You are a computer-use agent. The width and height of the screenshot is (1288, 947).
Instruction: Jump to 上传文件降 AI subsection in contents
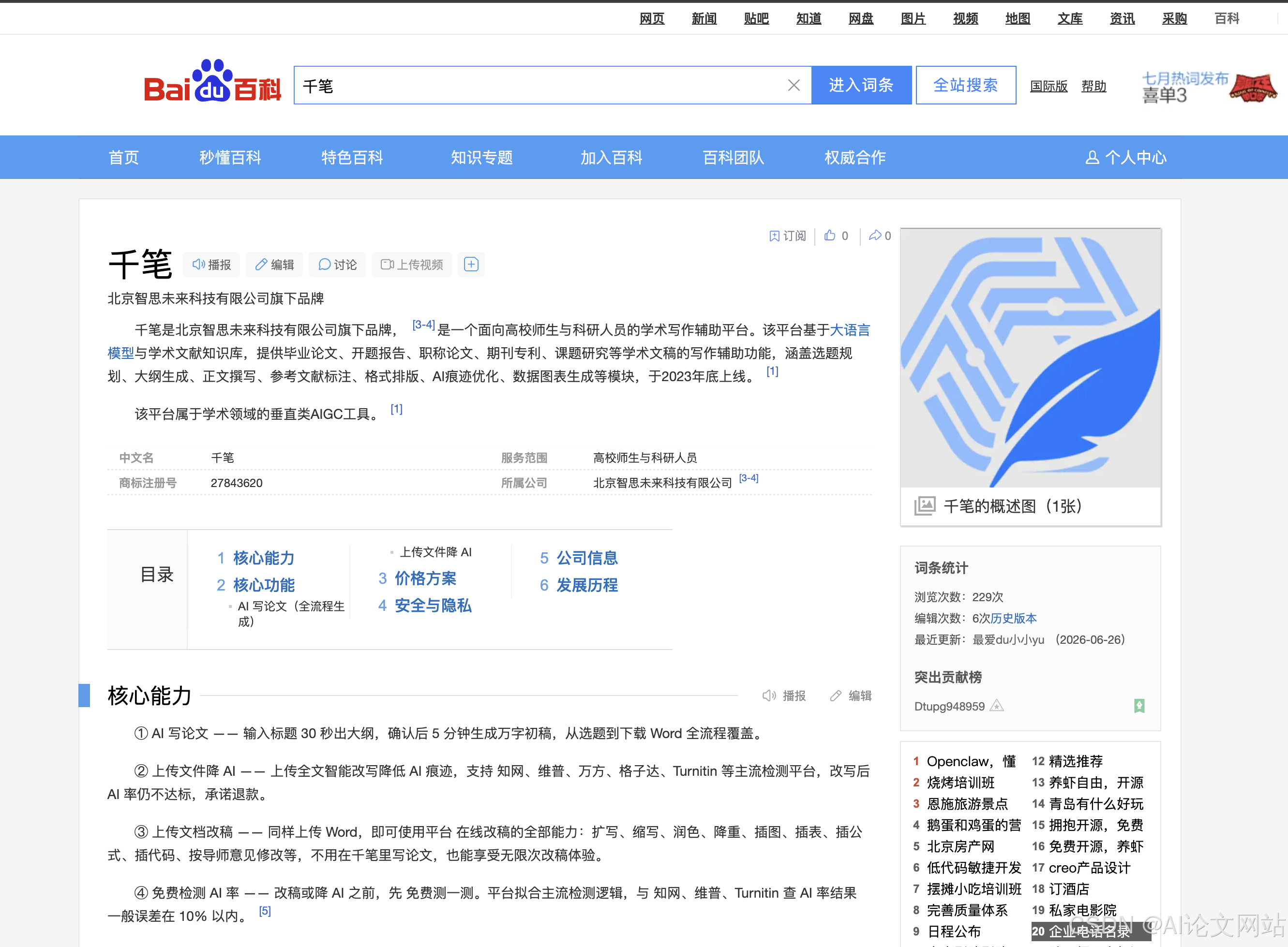[435, 552]
